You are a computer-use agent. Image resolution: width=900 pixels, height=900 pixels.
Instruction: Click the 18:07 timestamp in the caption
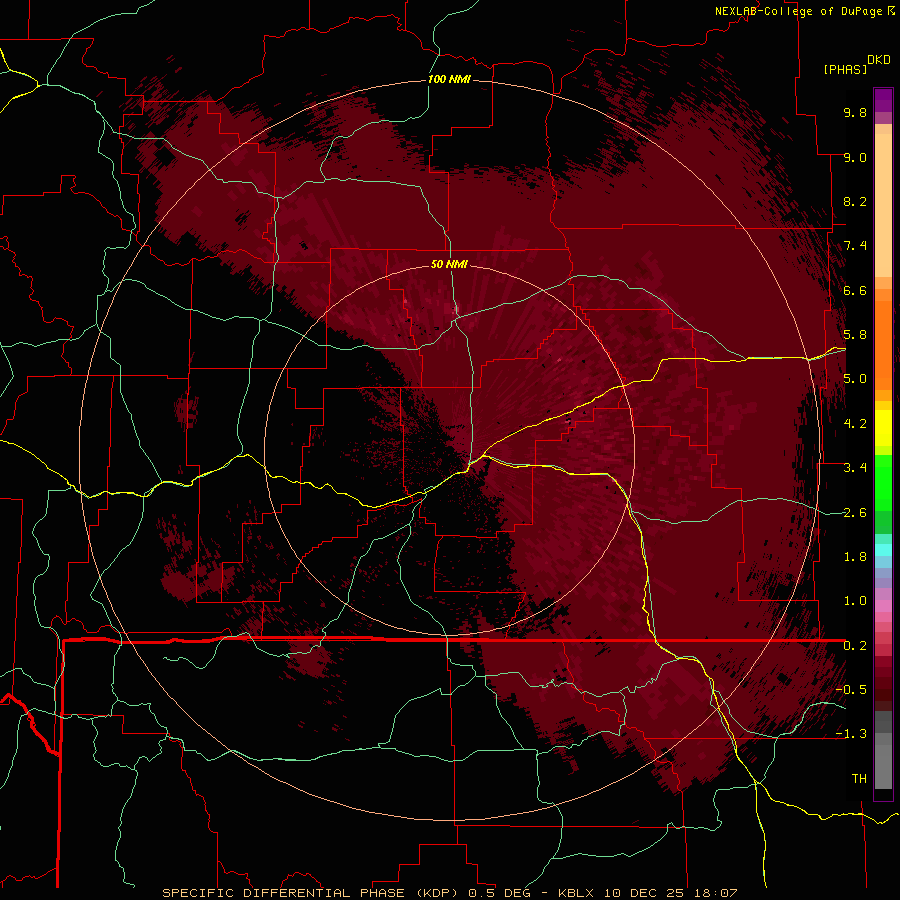(x=717, y=893)
